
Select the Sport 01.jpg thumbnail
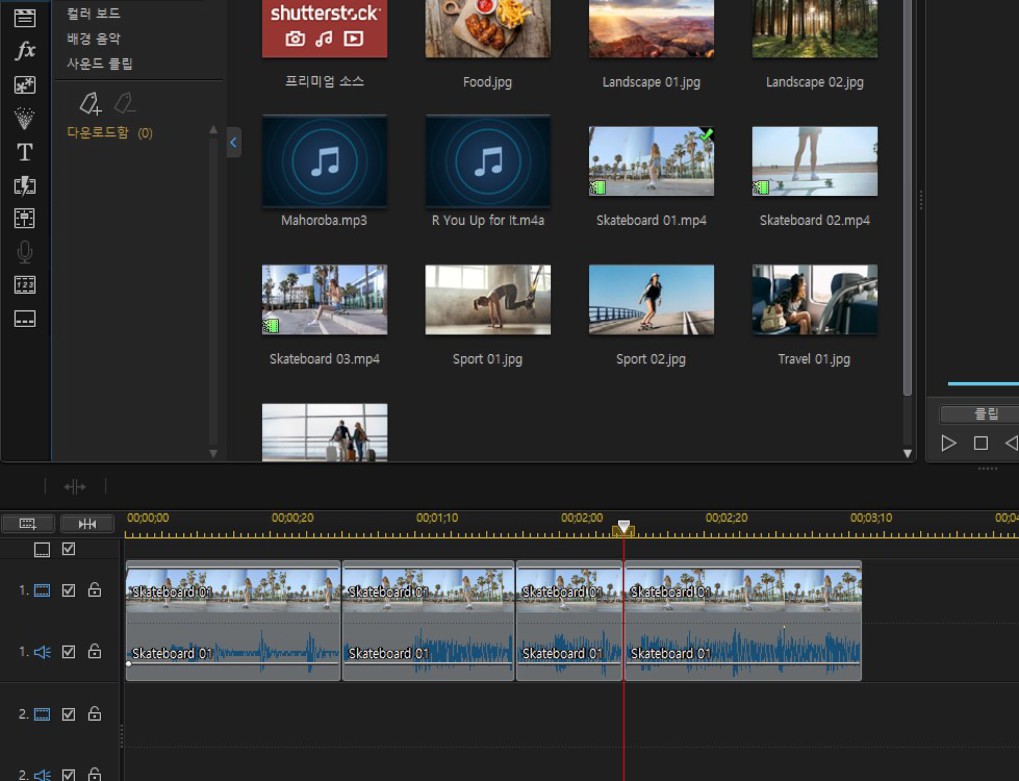coord(487,300)
